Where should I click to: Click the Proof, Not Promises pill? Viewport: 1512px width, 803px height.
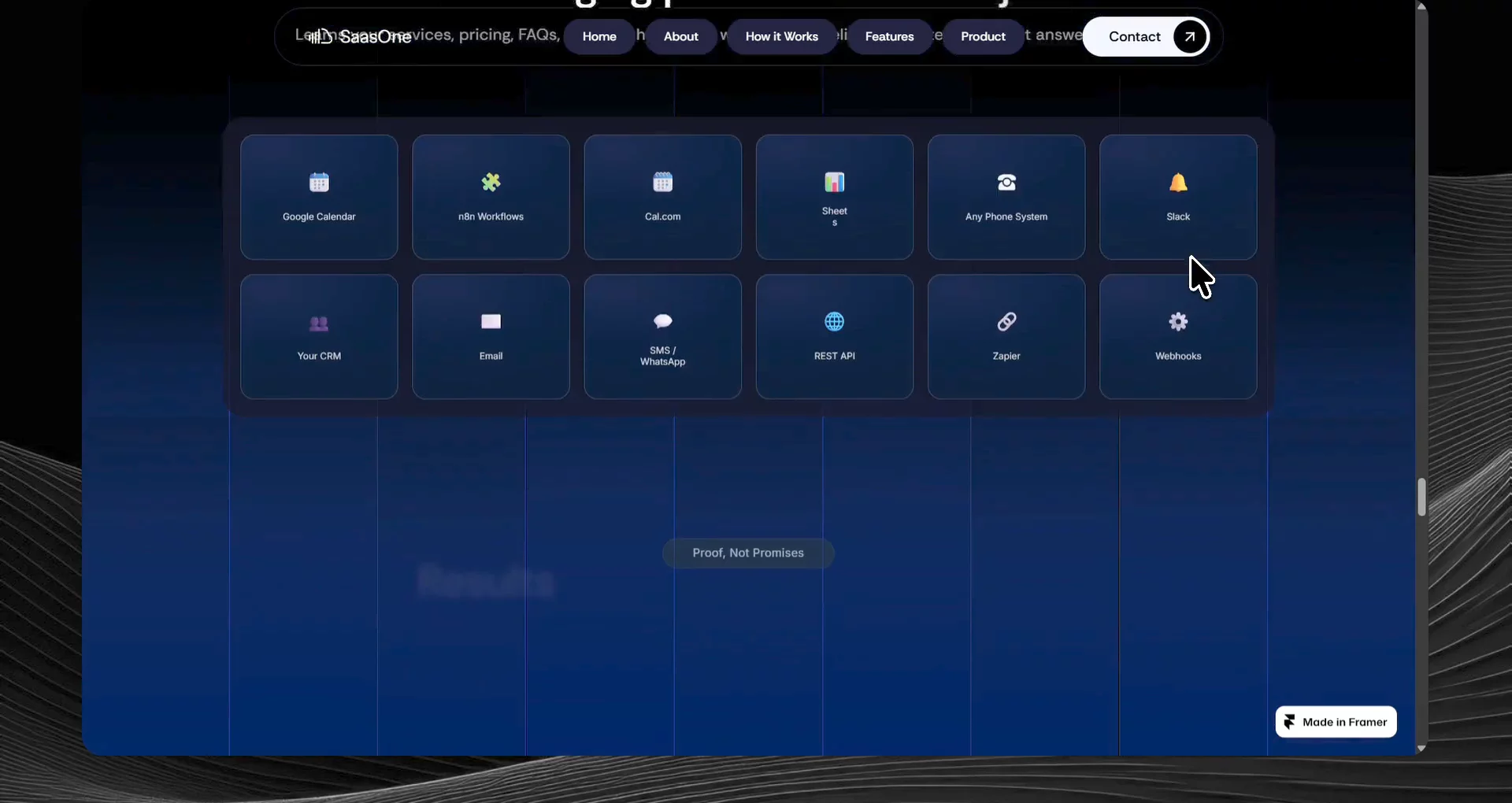click(748, 553)
